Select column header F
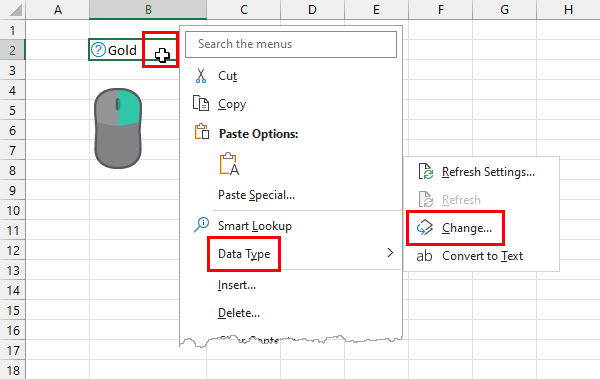 tap(441, 10)
